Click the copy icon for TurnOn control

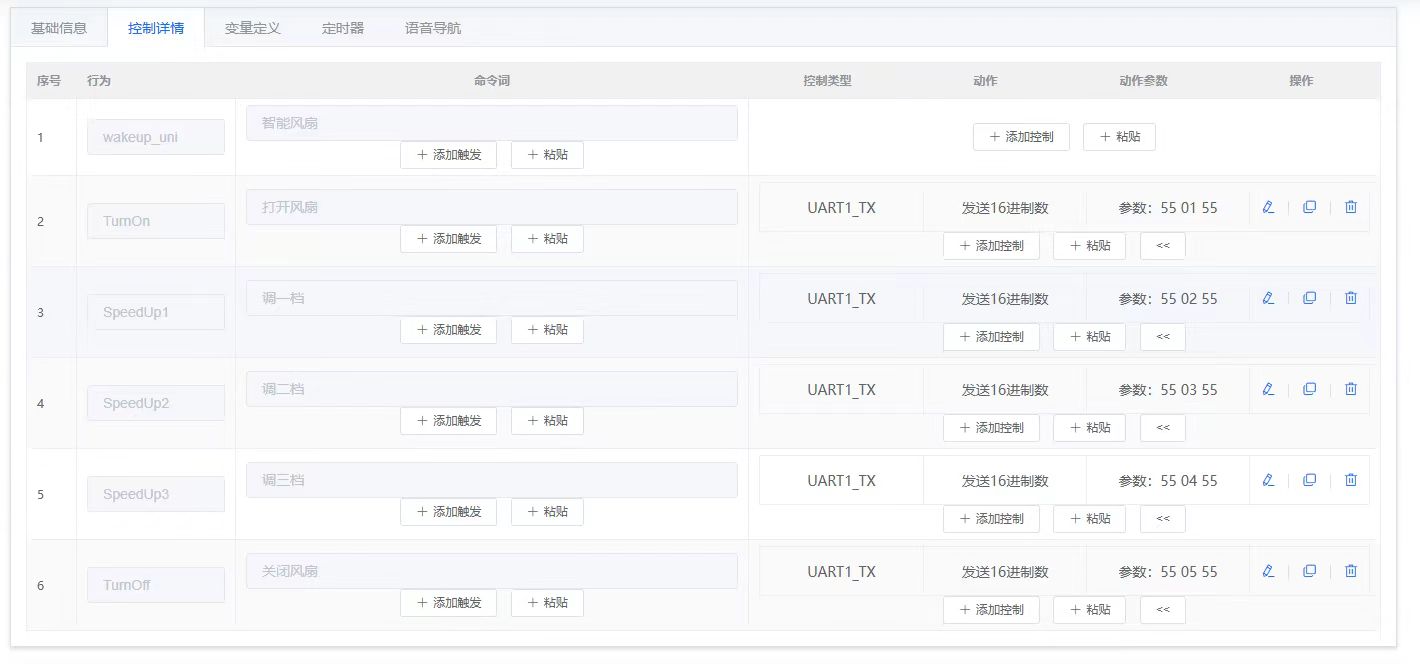click(1309, 207)
